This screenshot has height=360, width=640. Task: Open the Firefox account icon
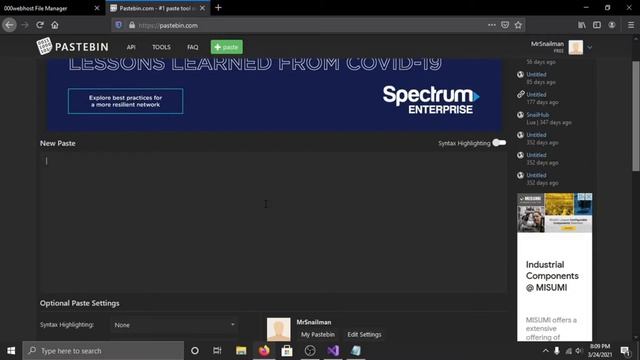point(612,25)
